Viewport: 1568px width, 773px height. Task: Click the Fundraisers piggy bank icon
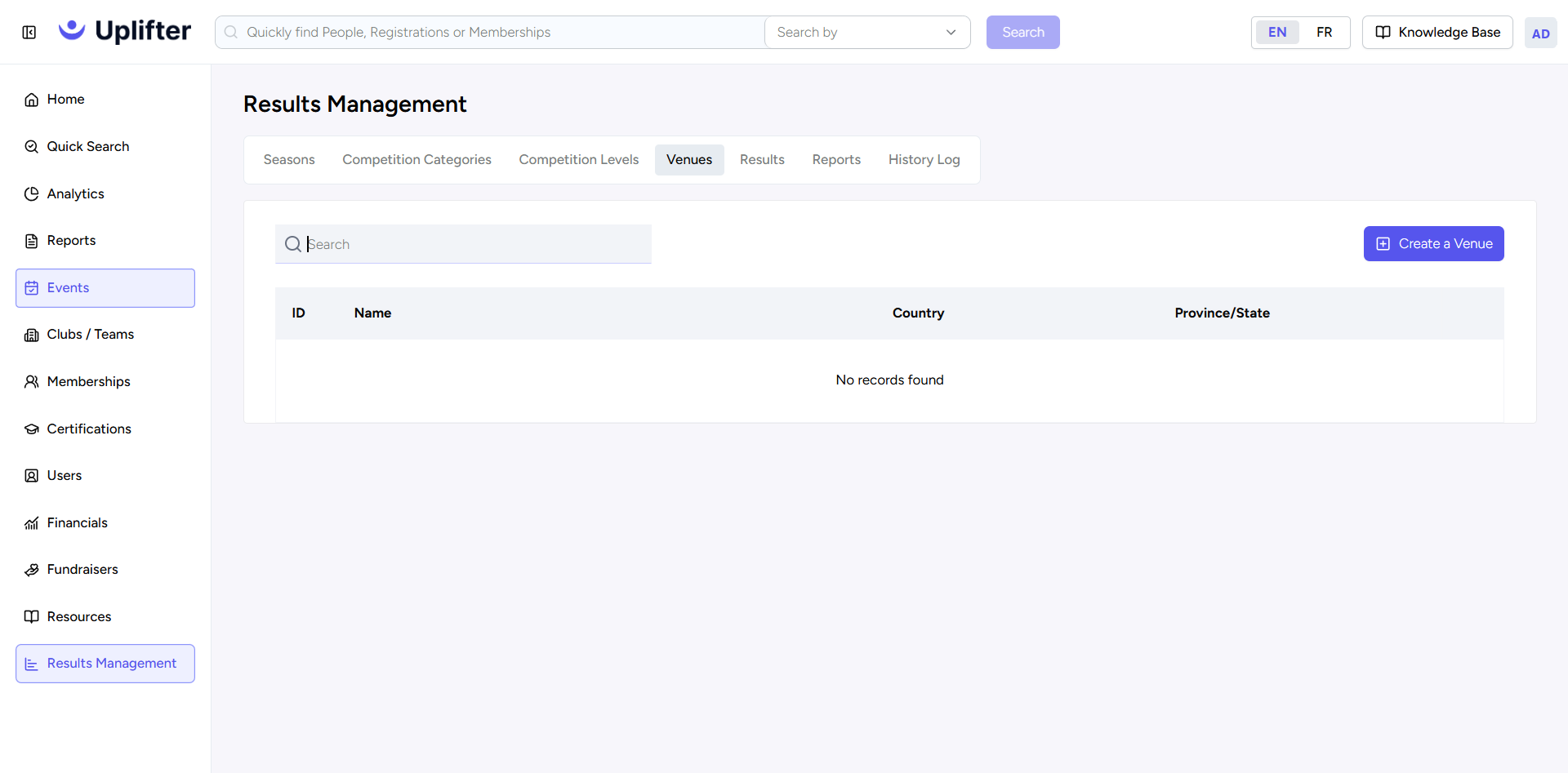click(x=32, y=570)
